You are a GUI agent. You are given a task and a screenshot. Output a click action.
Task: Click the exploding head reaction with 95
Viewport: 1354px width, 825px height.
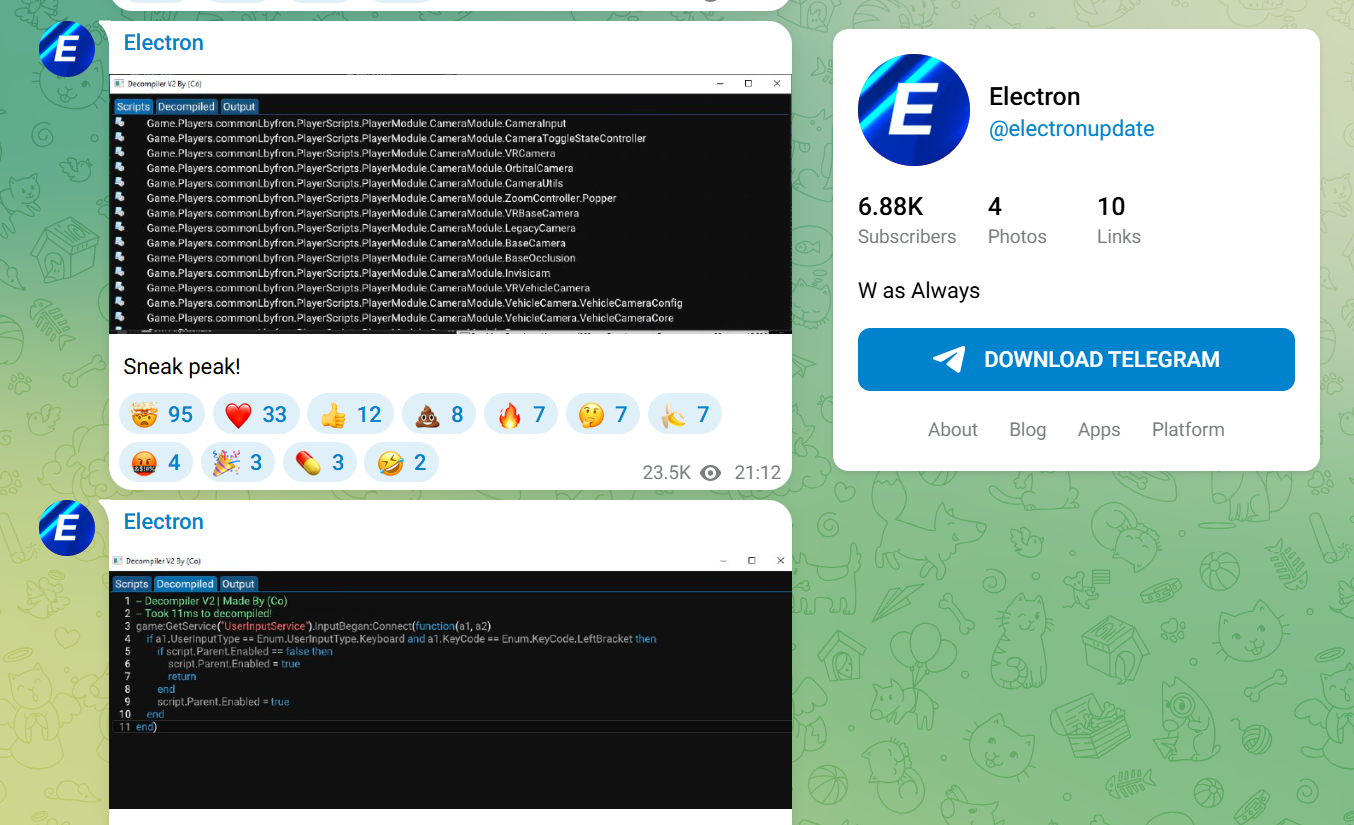[x=161, y=414]
